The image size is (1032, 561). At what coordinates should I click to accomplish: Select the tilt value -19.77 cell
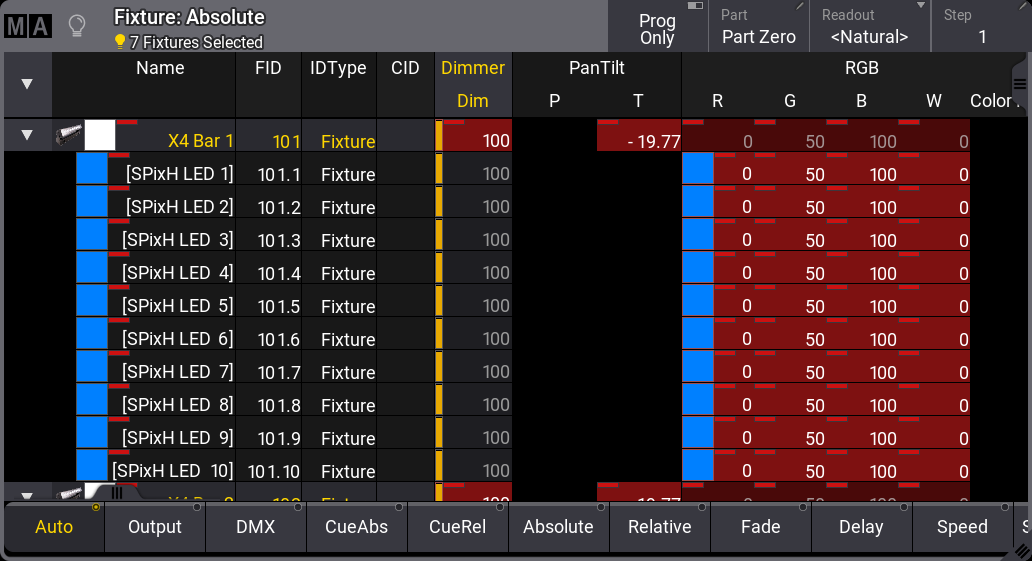pos(639,141)
